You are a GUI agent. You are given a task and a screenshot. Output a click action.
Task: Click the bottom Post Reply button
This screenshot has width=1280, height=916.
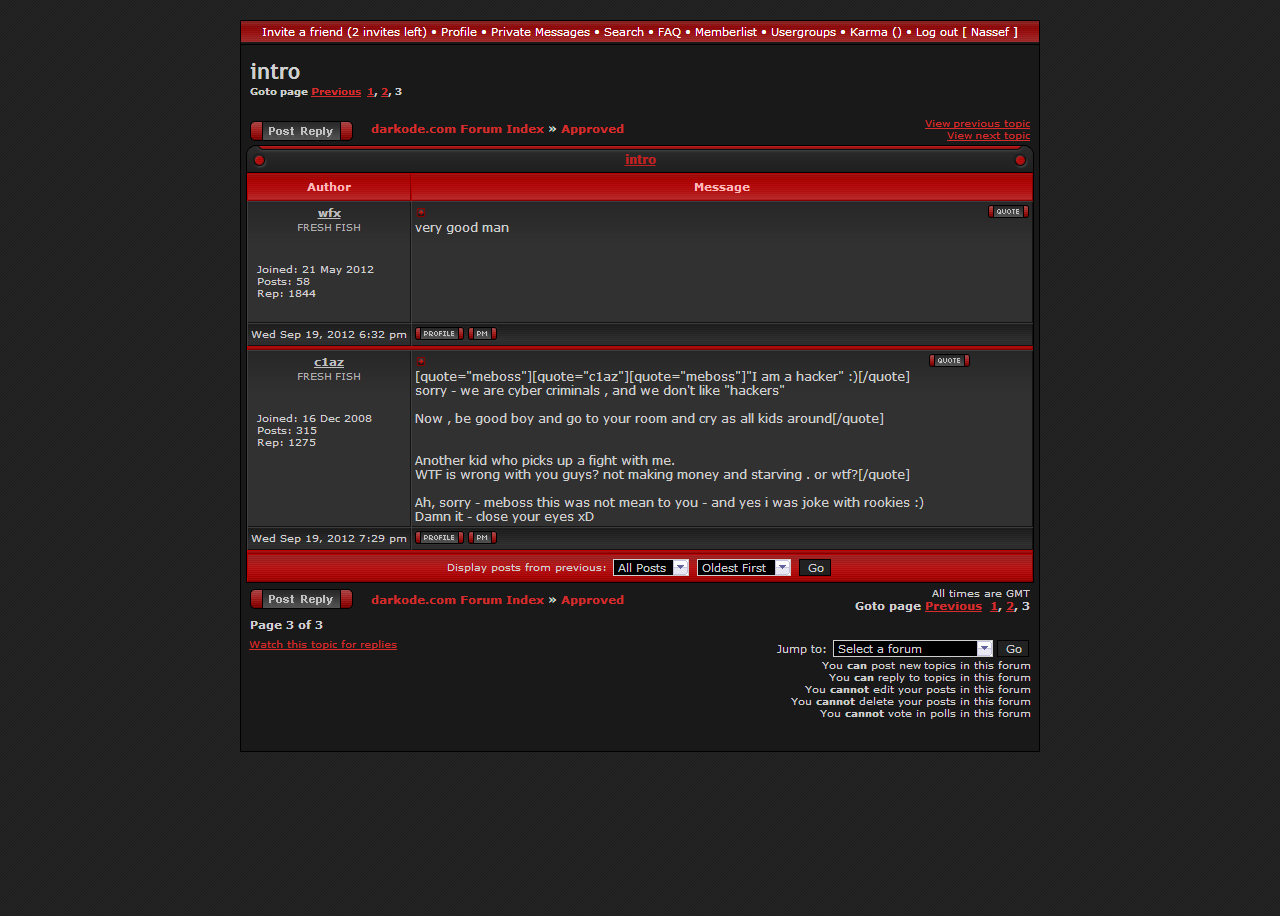301,599
